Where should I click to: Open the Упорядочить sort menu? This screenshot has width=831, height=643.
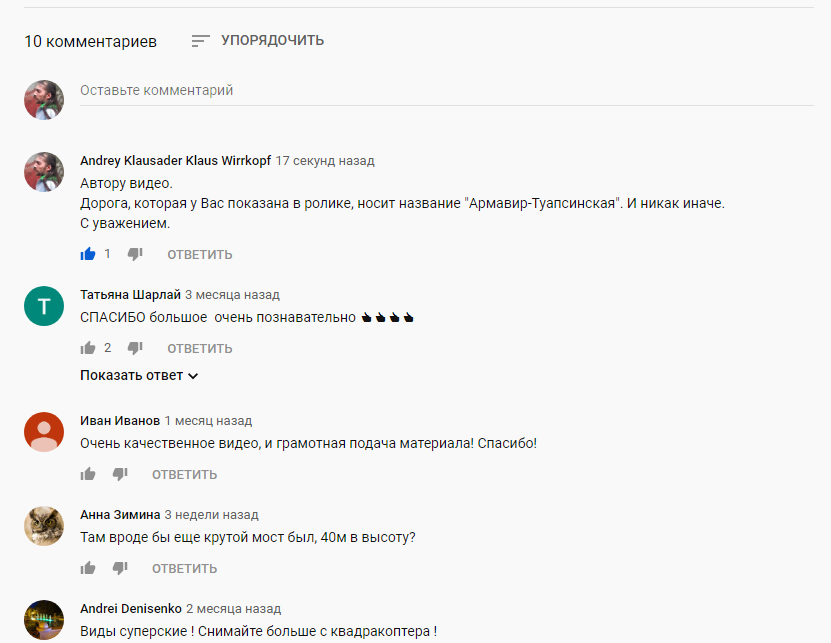point(258,40)
